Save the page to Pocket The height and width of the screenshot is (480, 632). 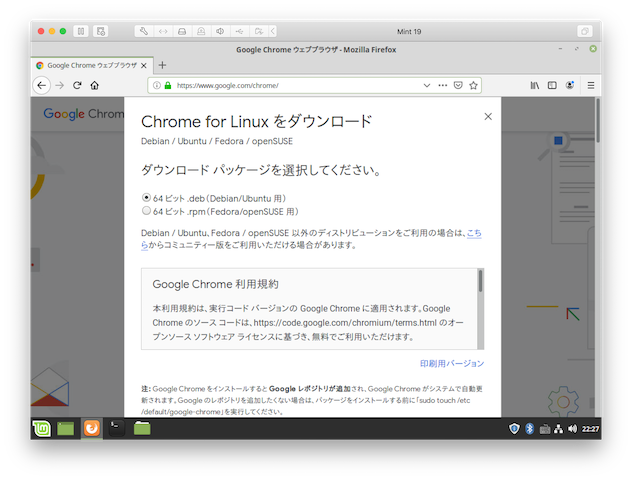click(x=458, y=85)
